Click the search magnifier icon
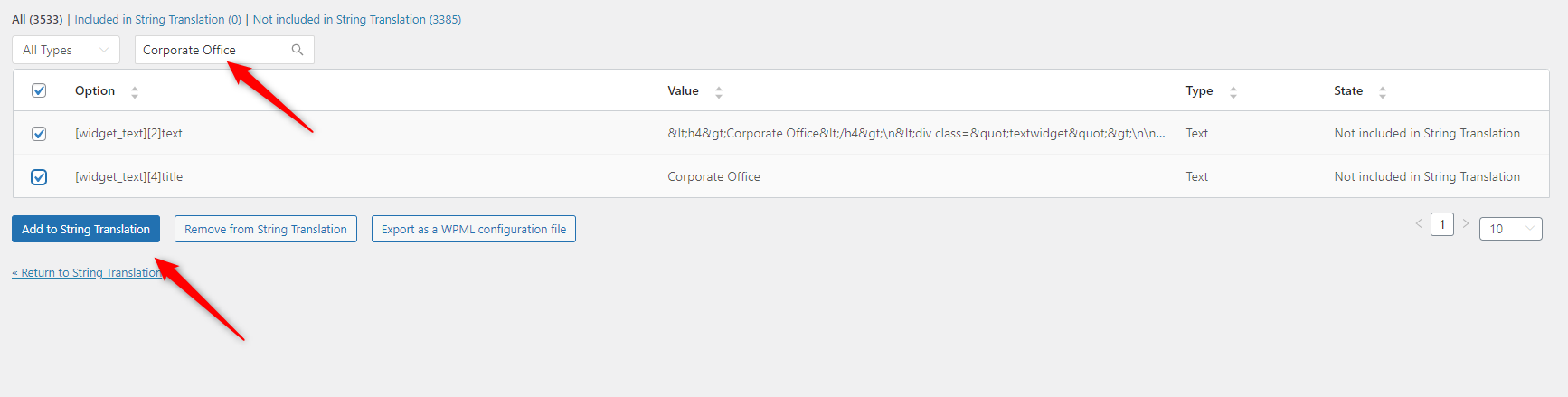Screen dimensions: 1568x397 298,50
